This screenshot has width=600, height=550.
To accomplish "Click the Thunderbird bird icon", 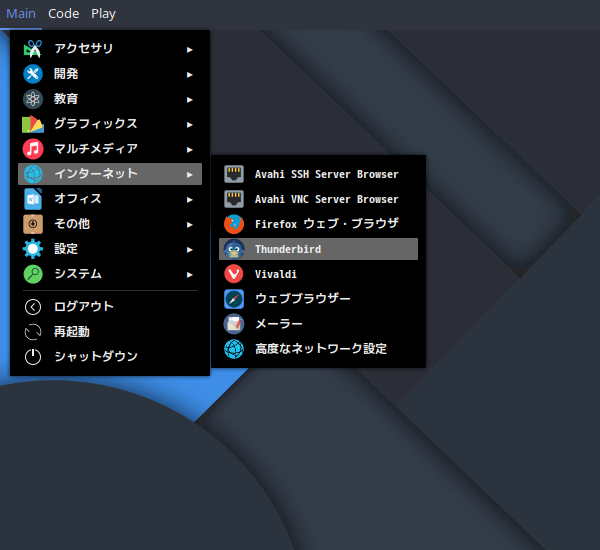I will pos(234,249).
